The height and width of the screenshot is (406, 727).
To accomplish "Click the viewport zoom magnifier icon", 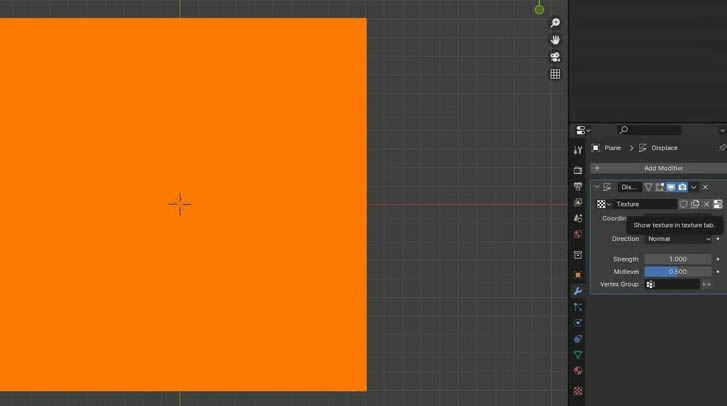I will [x=555, y=23].
